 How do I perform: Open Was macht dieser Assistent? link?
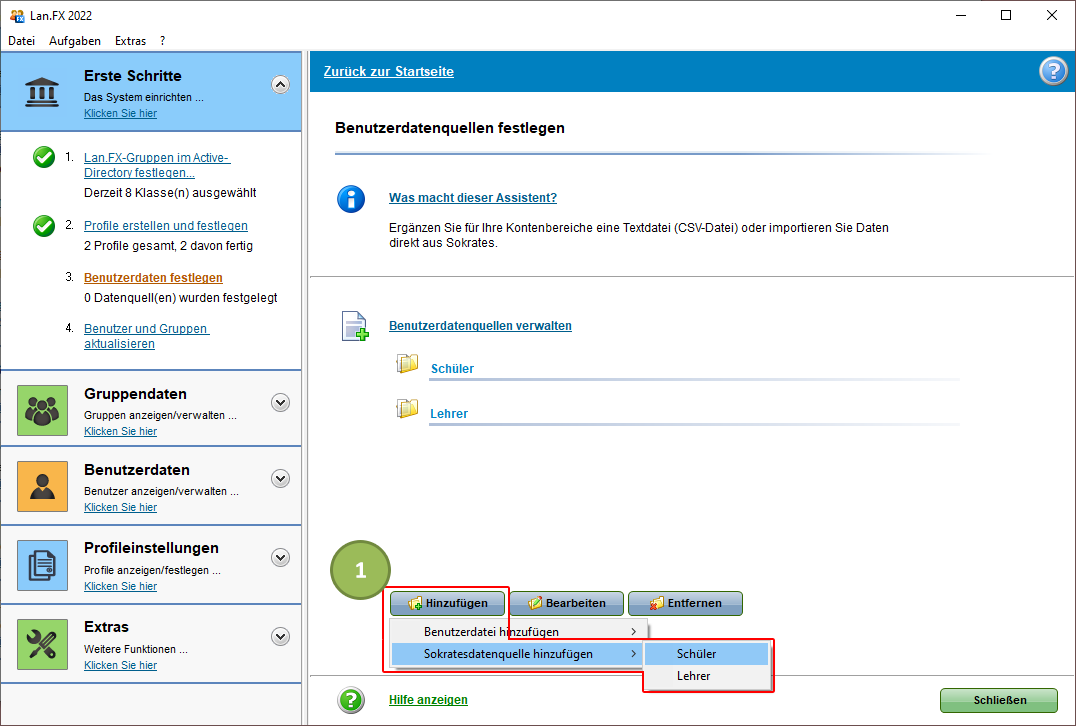tap(473, 198)
